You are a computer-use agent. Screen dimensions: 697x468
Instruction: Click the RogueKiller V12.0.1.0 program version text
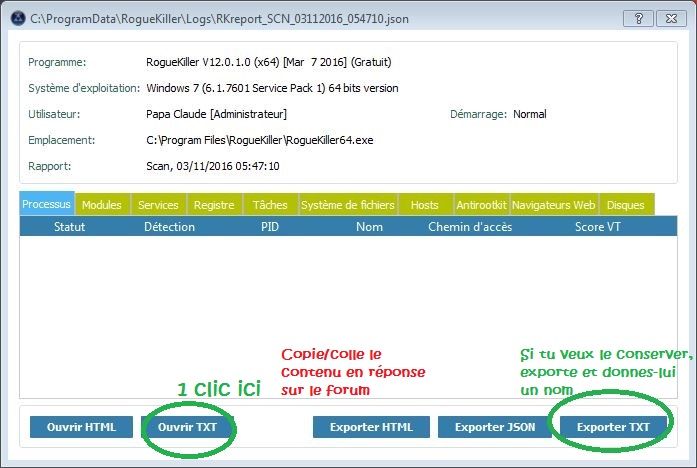point(268,62)
